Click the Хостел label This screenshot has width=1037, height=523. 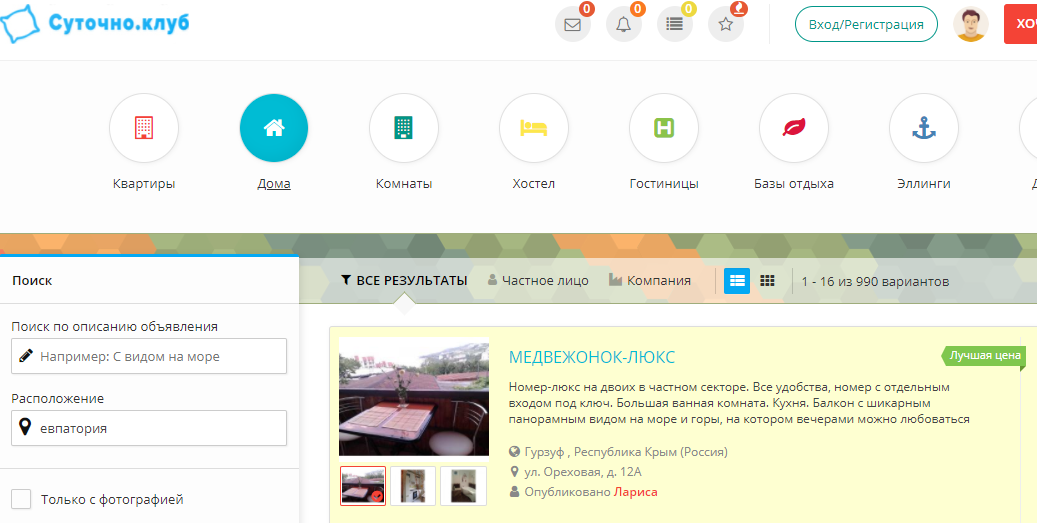click(533, 184)
